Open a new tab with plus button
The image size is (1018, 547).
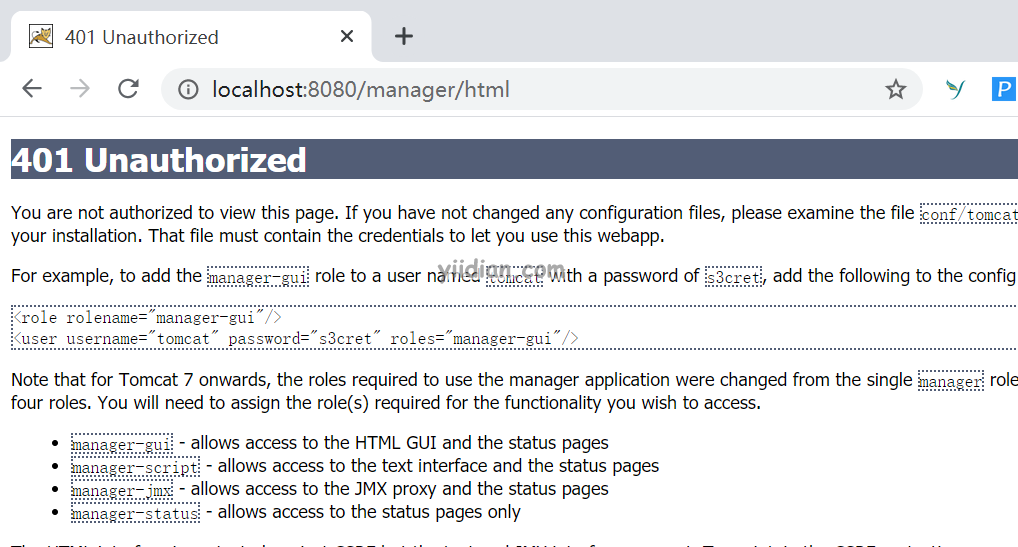click(404, 36)
